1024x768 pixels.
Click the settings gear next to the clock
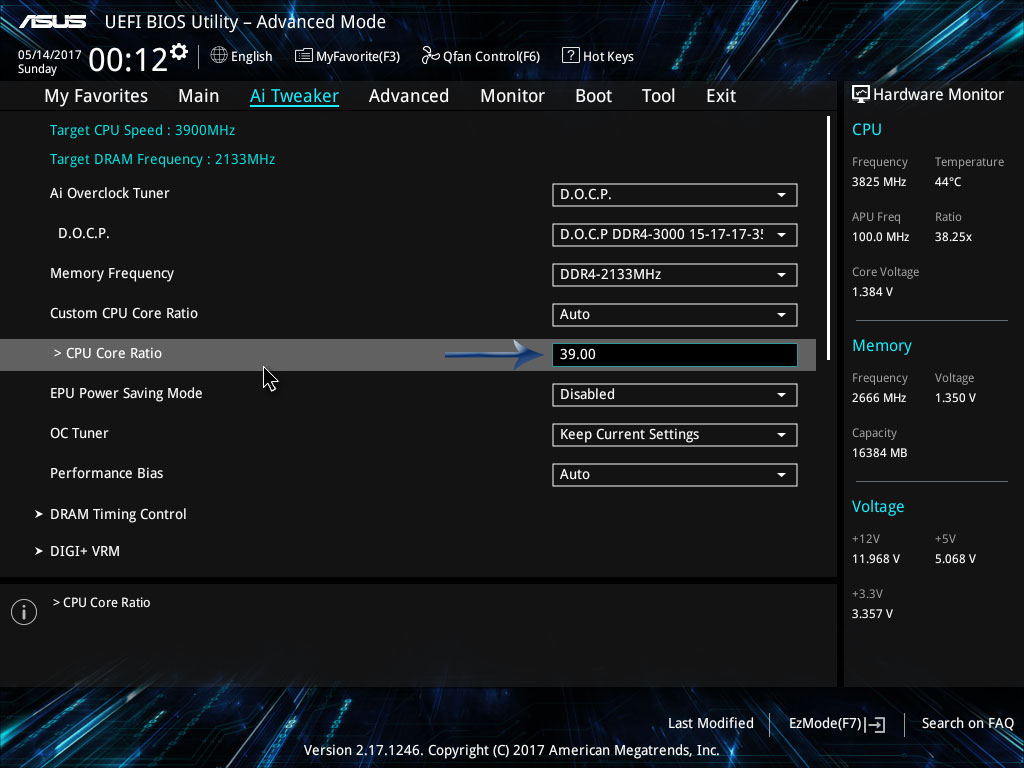tap(179, 52)
